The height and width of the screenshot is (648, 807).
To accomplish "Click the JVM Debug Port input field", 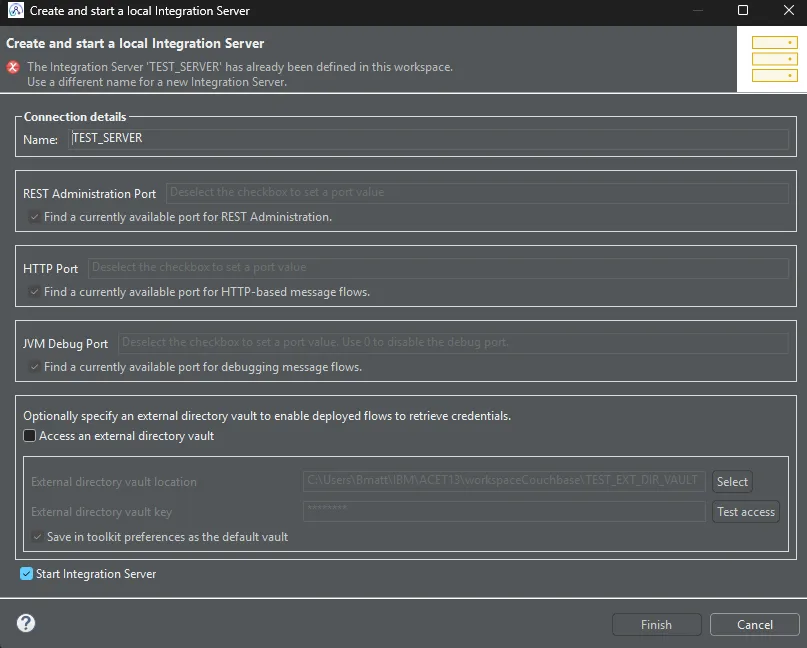I will tap(453, 343).
